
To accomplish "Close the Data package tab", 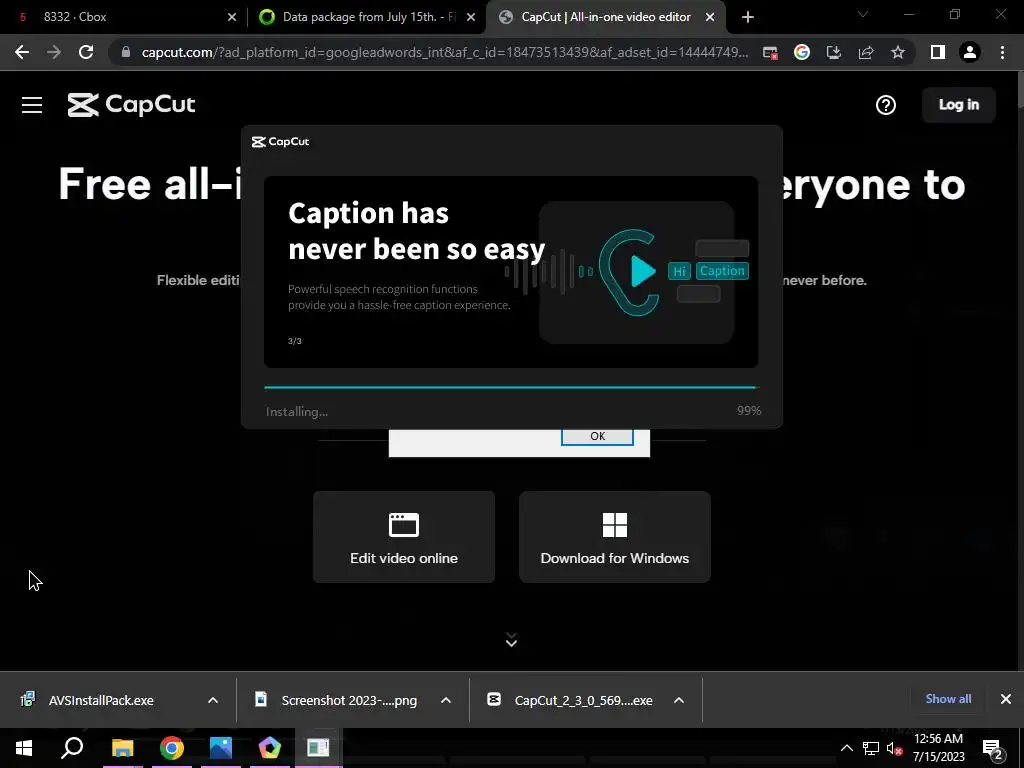I will pyautogui.click(x=471, y=17).
